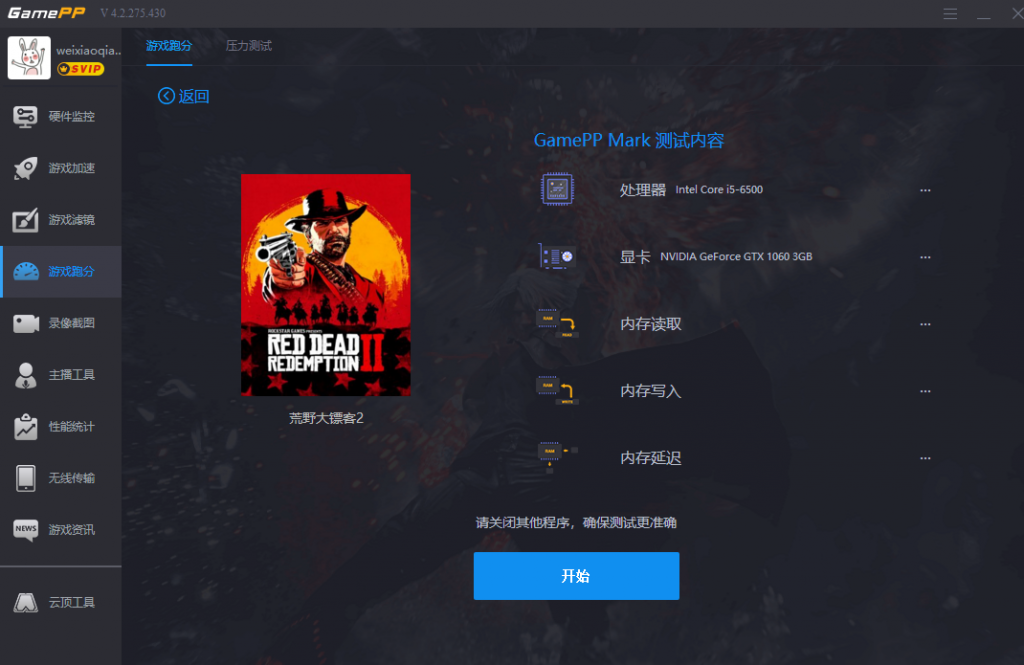The height and width of the screenshot is (665, 1024).
Task: Click the back arrow circle icon
Action: [x=167, y=96]
